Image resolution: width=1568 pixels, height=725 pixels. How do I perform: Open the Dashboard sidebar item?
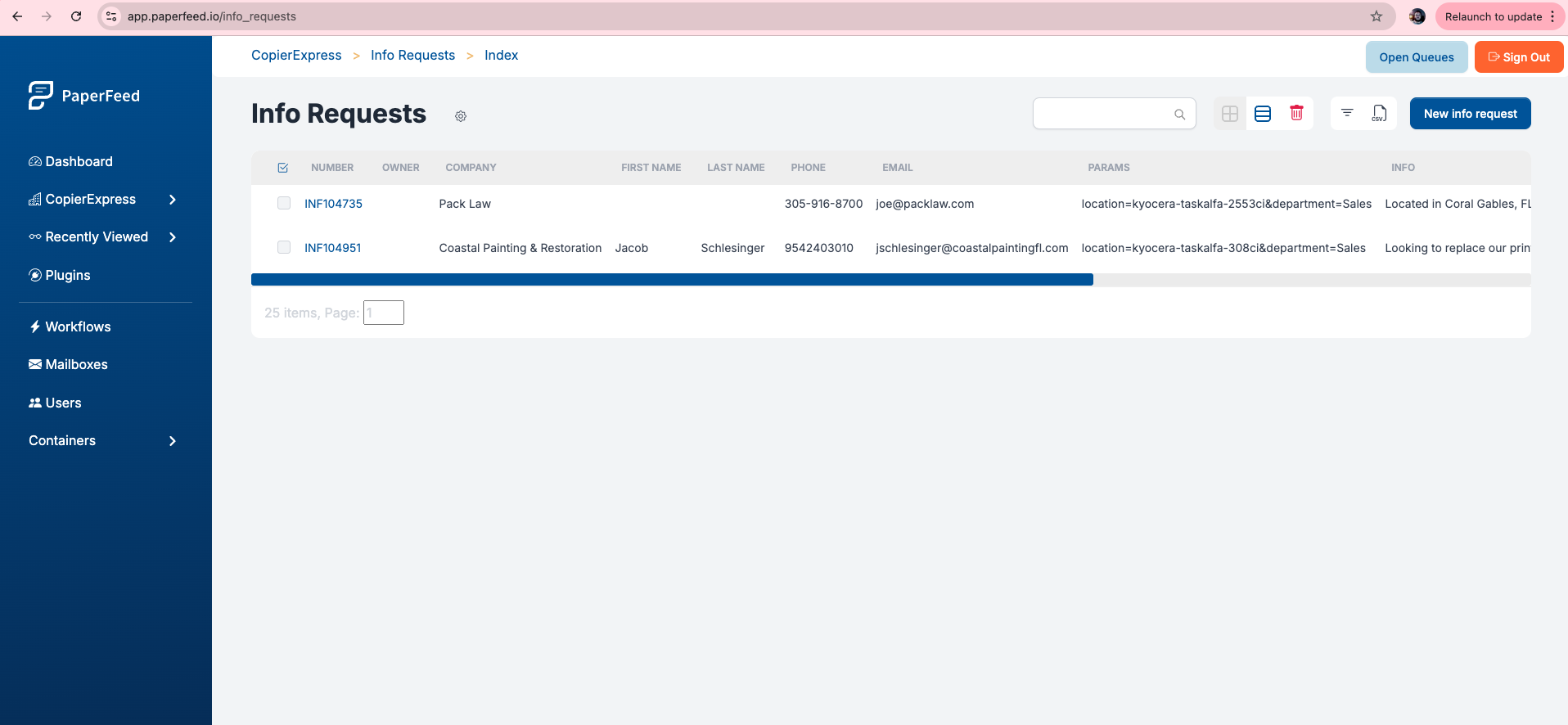(x=70, y=161)
